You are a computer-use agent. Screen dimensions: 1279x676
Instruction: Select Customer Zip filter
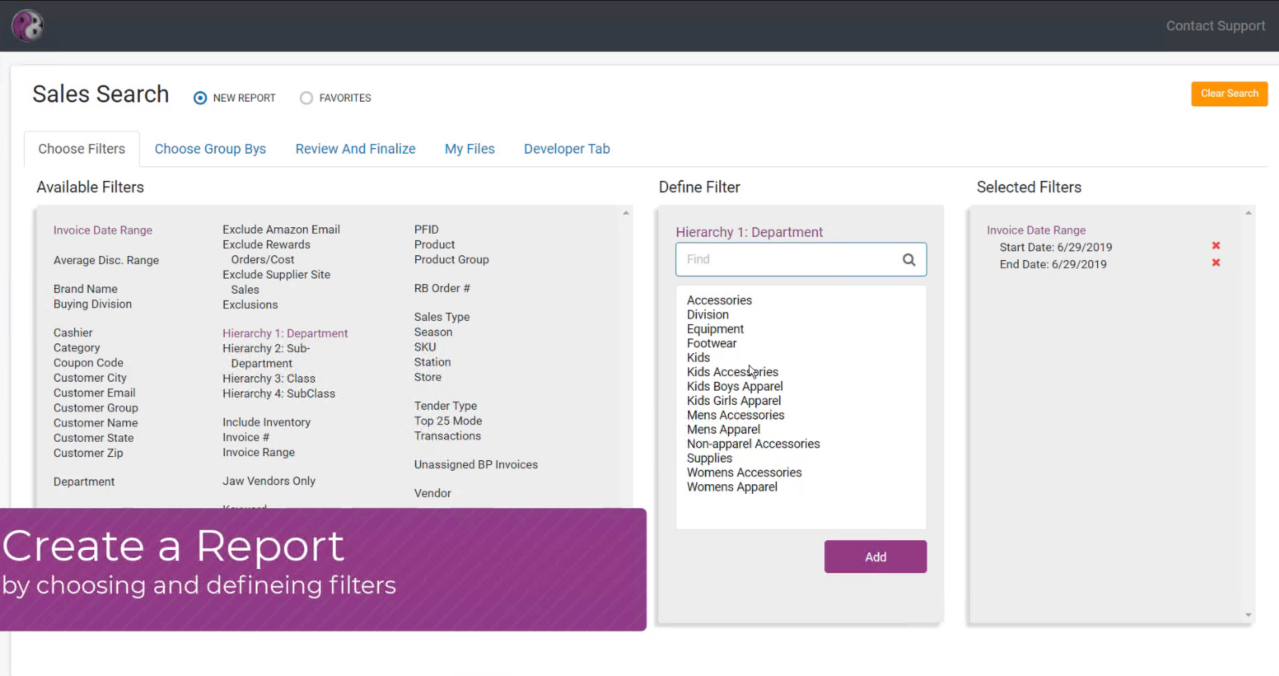click(88, 453)
